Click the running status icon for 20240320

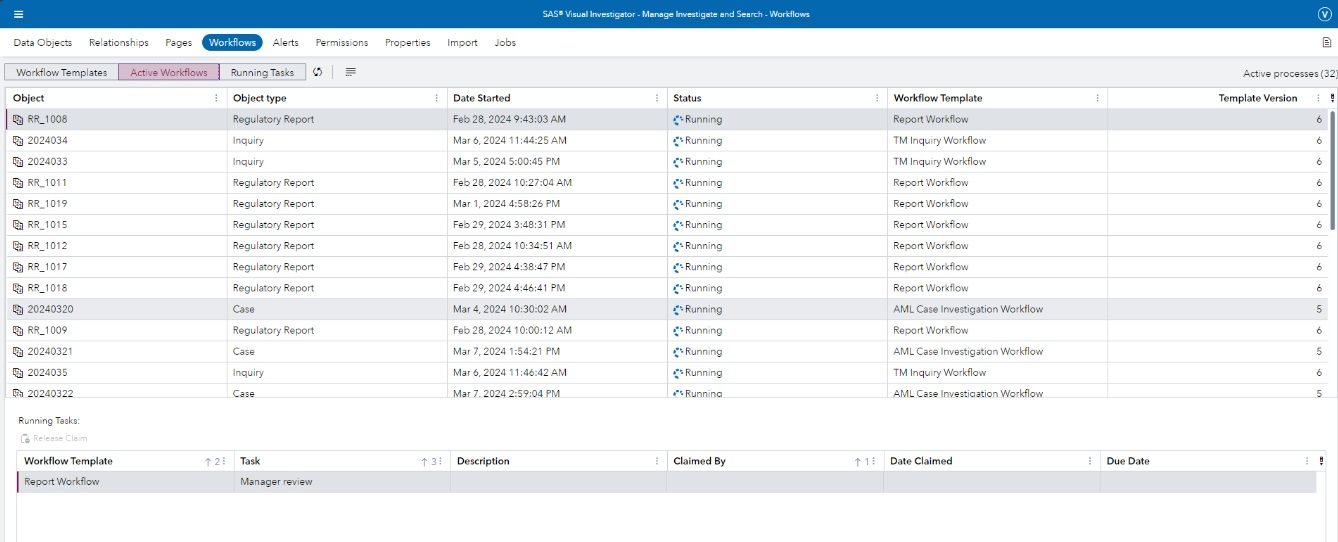pyautogui.click(x=678, y=309)
